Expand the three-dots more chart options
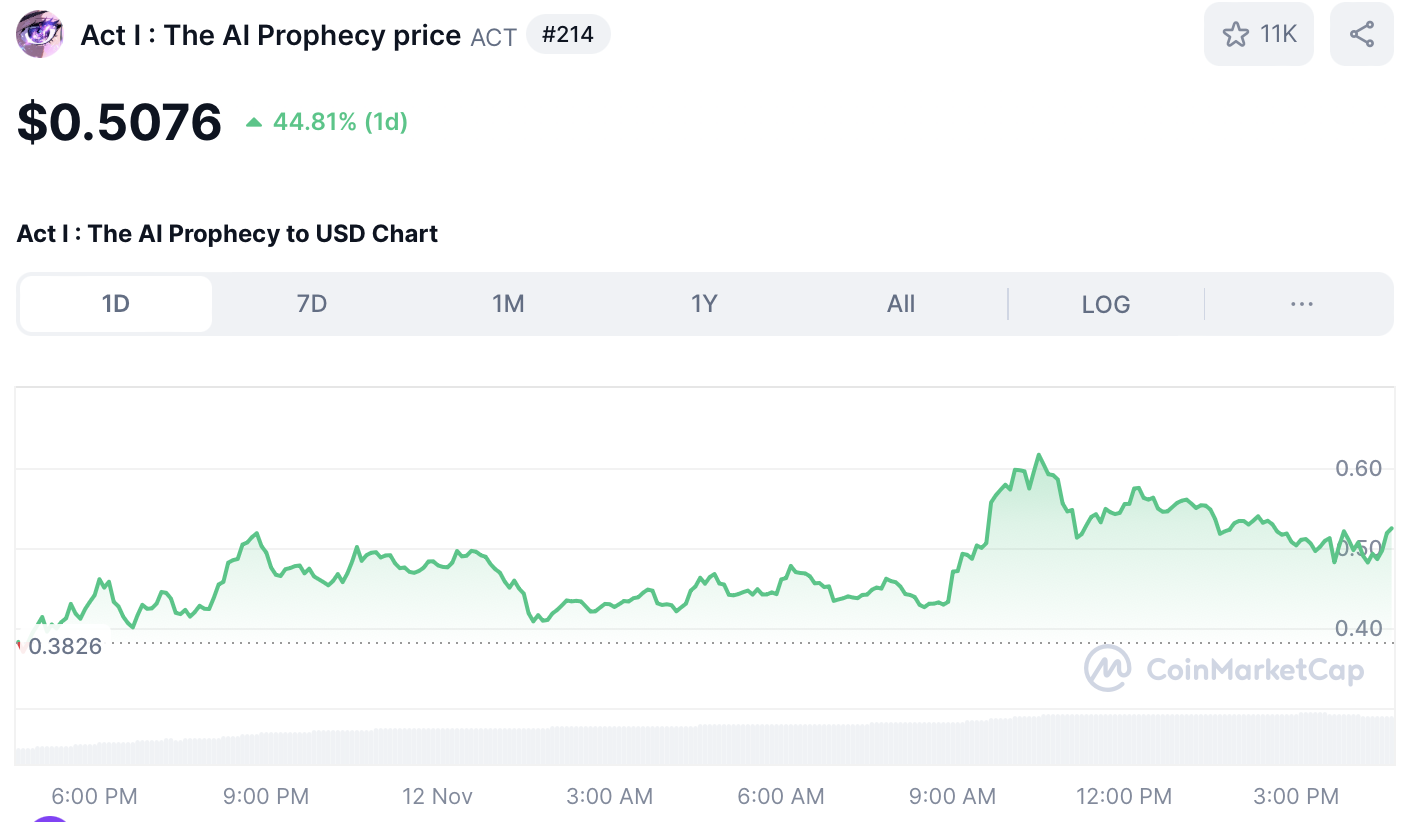The width and height of the screenshot is (1412, 822). click(x=1301, y=304)
